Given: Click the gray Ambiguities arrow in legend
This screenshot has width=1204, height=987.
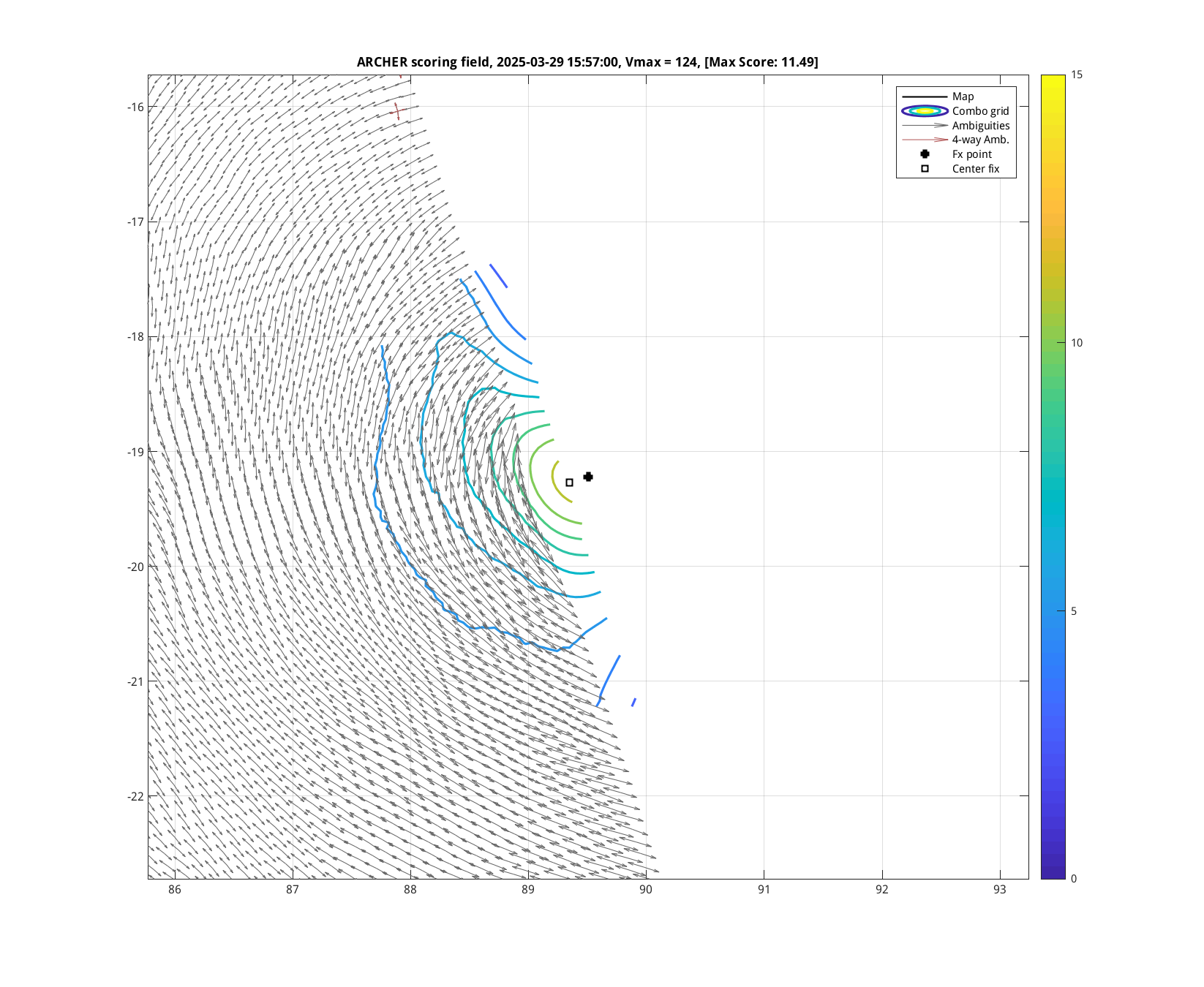Looking at the screenshot, I should 925,126.
